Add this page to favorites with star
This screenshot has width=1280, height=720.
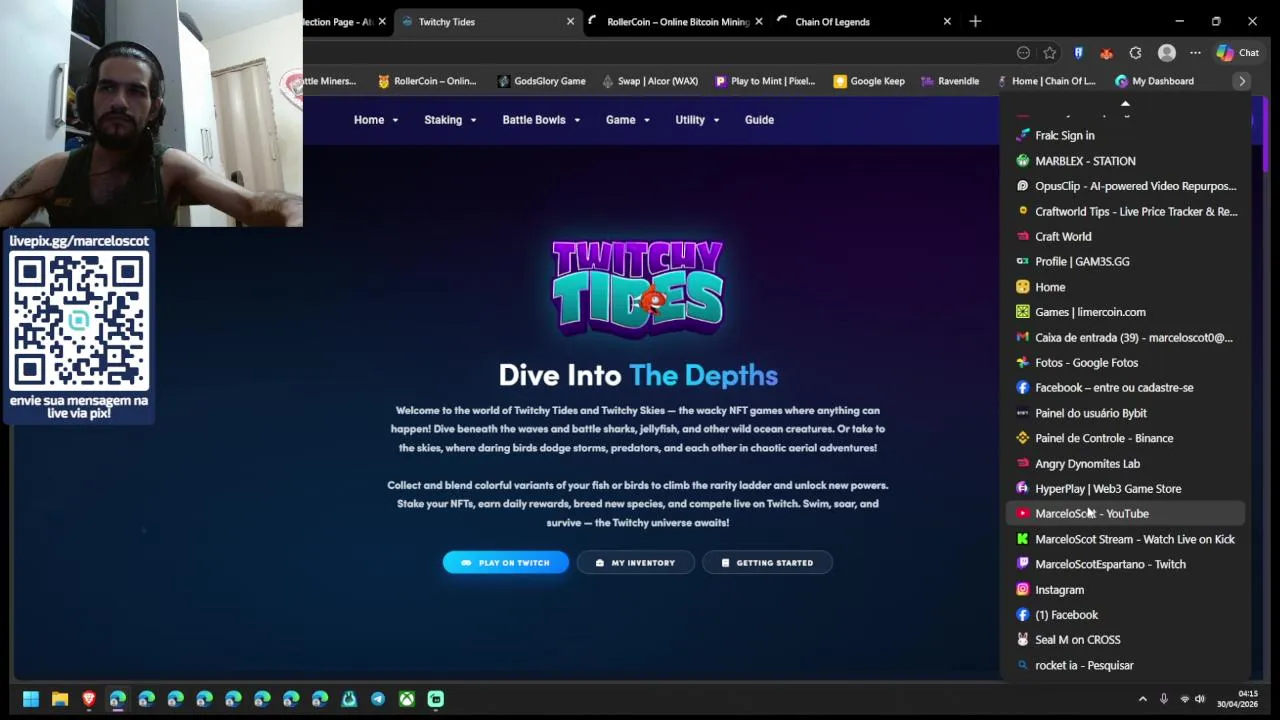tap(1049, 53)
